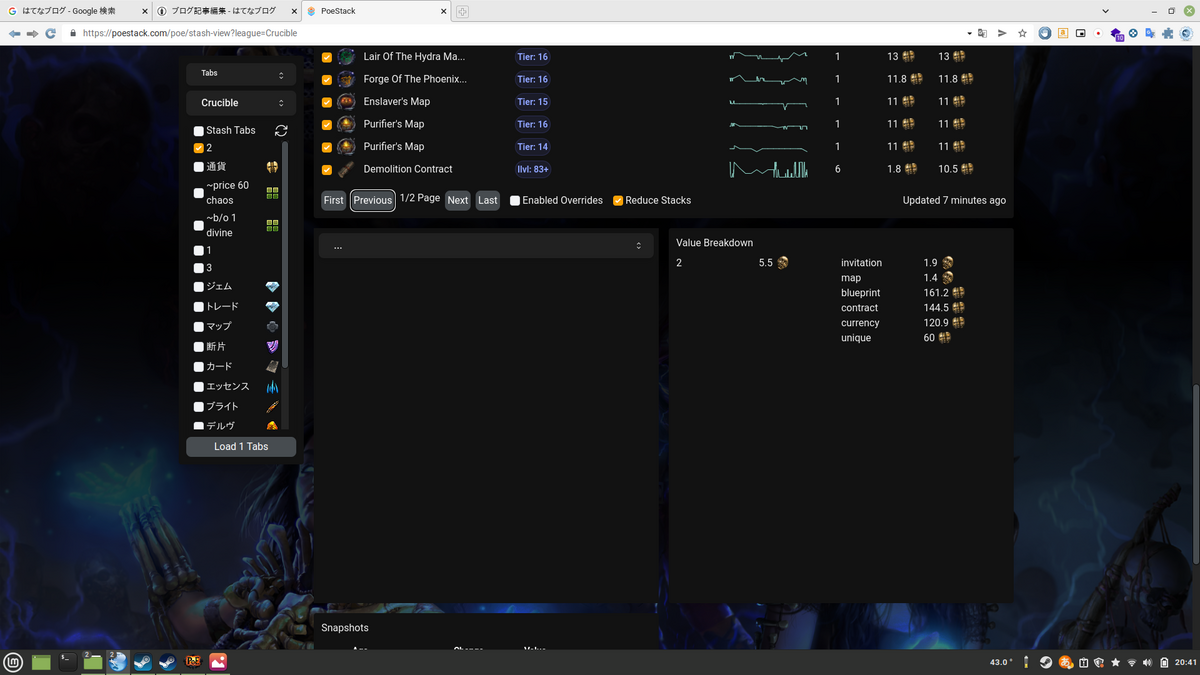Image resolution: width=1200 pixels, height=675 pixels.
Task: Click the ilvl: 83+ badge
Action: [532, 169]
